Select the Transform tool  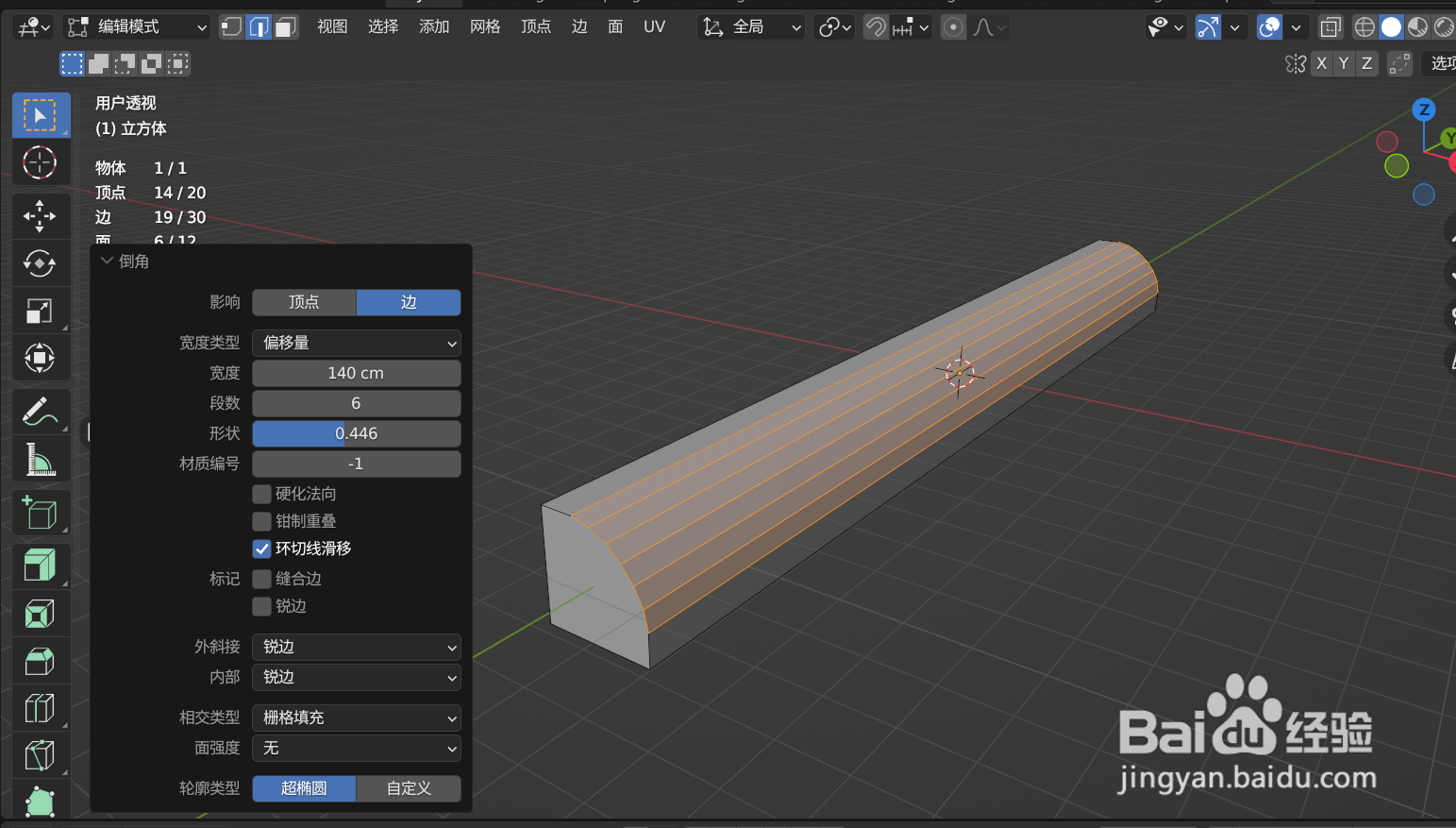click(x=41, y=358)
